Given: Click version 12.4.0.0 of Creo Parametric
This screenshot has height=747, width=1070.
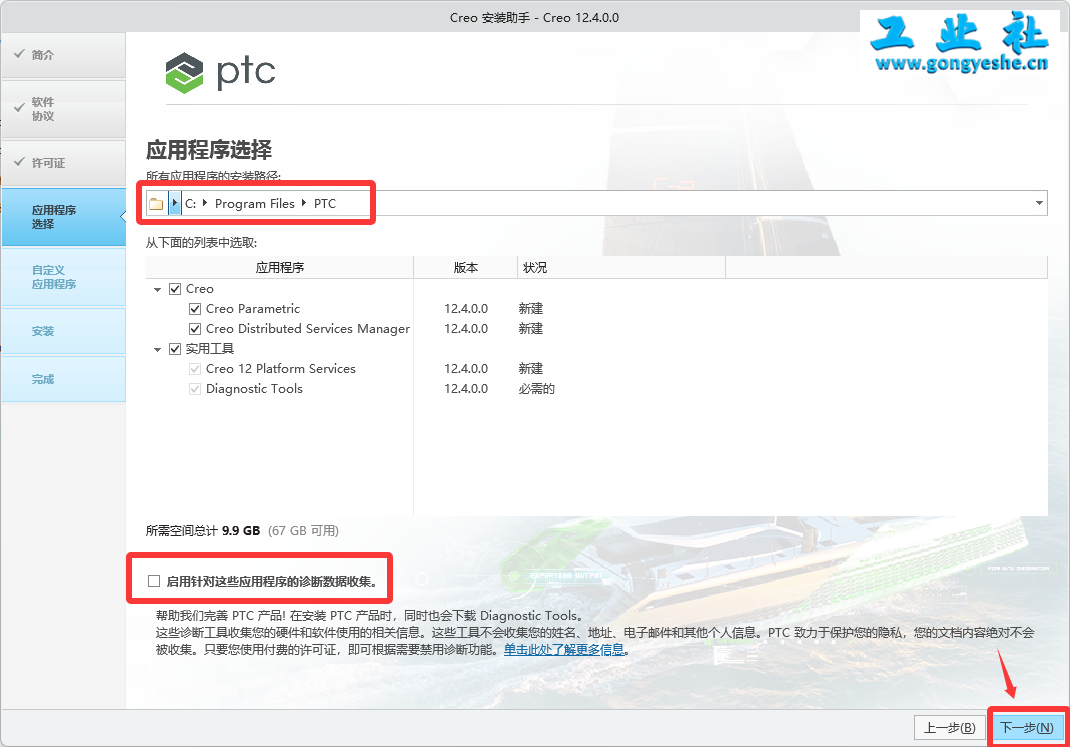Looking at the screenshot, I should pyautogui.click(x=466, y=309).
